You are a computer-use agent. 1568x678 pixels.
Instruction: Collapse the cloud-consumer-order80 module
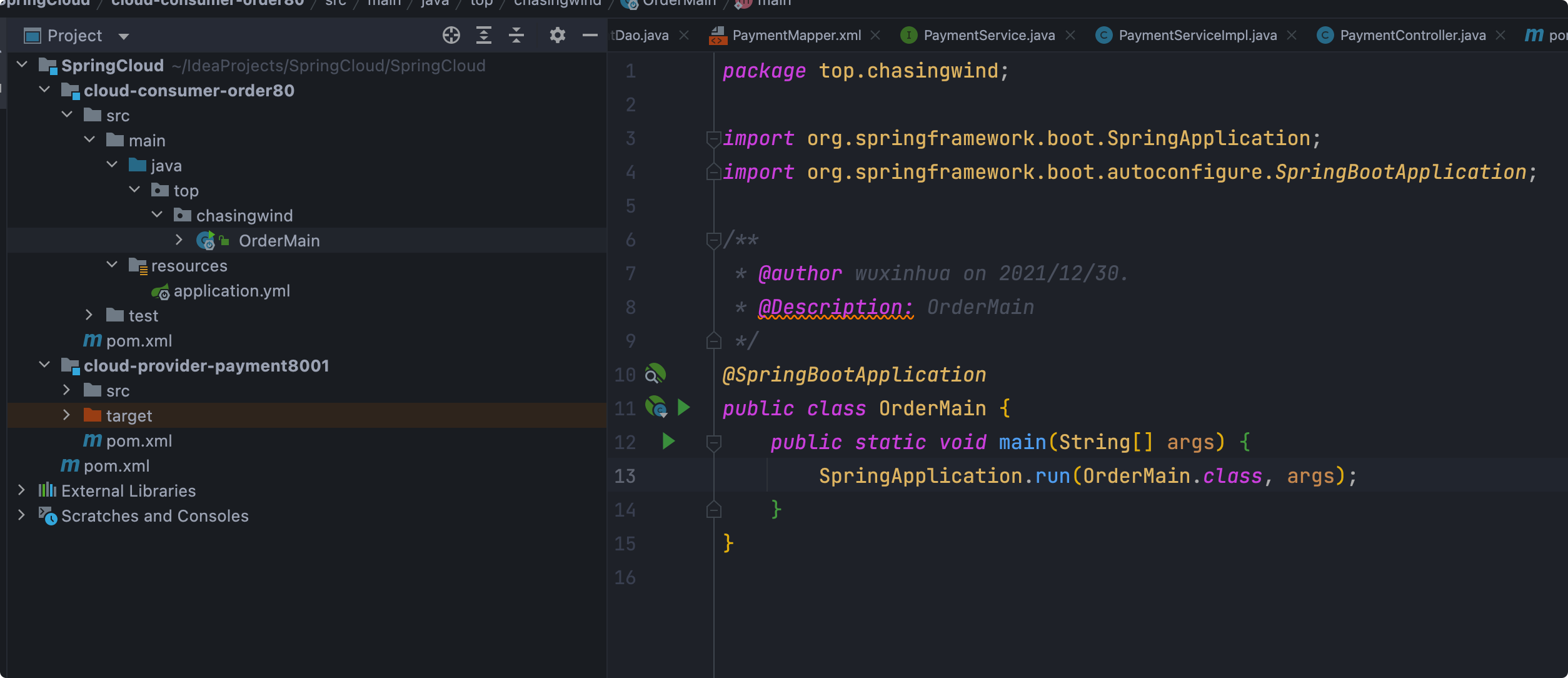pyautogui.click(x=44, y=90)
